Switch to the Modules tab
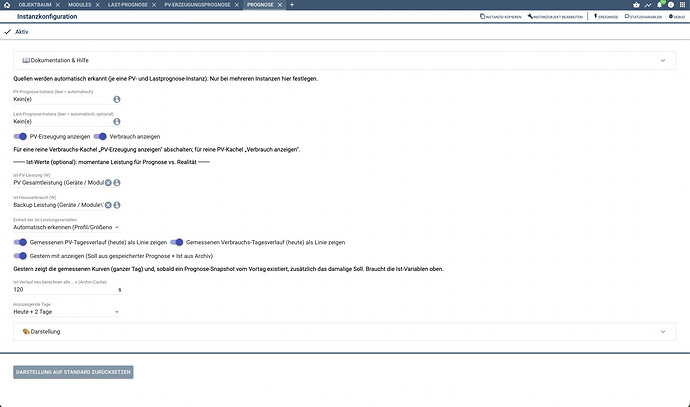This screenshot has height=407, width=690. 80,5
